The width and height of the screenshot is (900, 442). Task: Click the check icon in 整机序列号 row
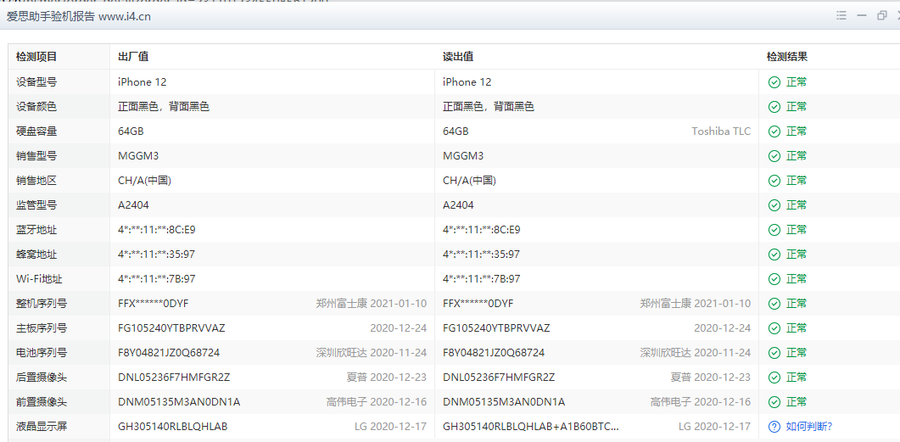tap(774, 304)
